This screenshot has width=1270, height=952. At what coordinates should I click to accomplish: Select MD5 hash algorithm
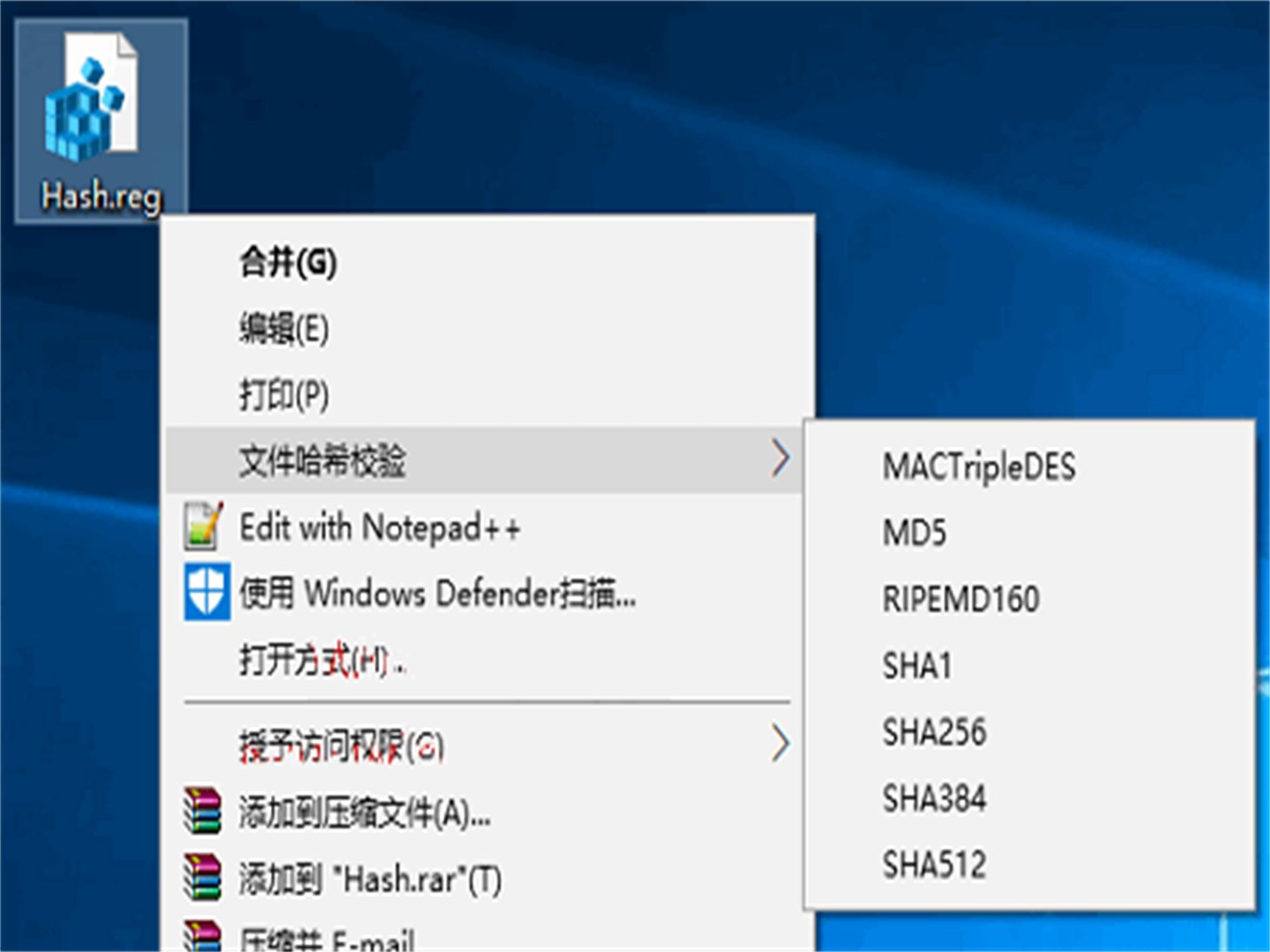click(913, 532)
